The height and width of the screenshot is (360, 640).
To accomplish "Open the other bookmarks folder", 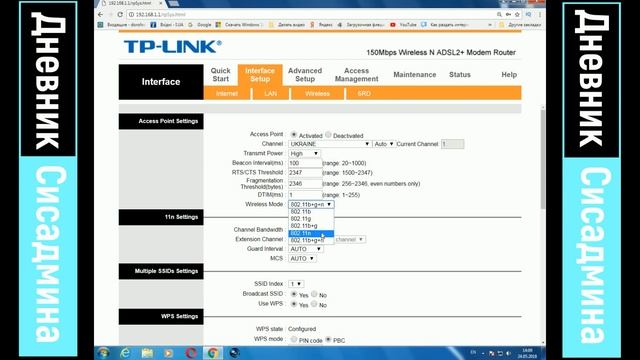I will point(520,25).
